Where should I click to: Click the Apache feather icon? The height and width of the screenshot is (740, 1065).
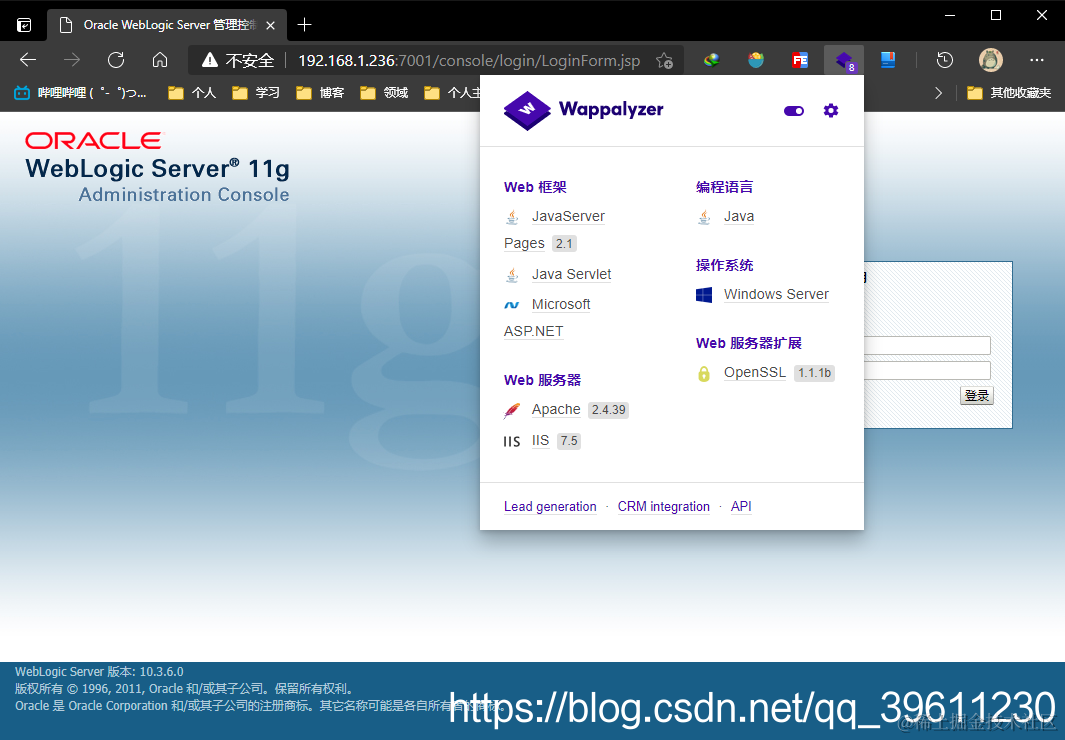(512, 410)
